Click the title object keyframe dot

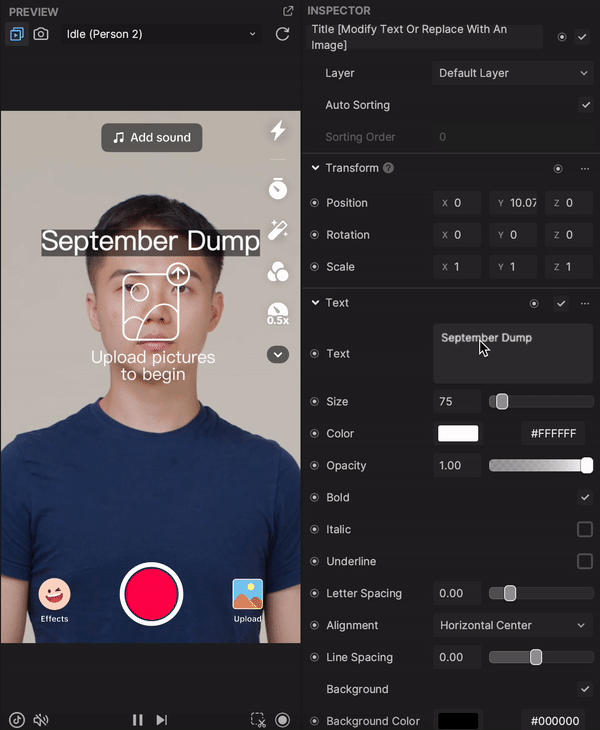tap(562, 37)
